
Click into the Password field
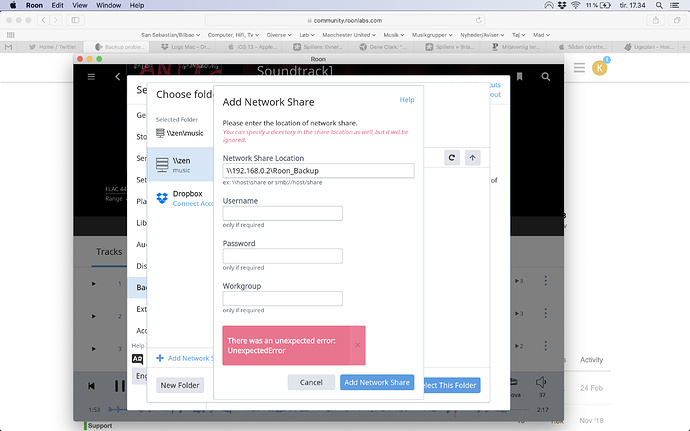[x=283, y=256]
